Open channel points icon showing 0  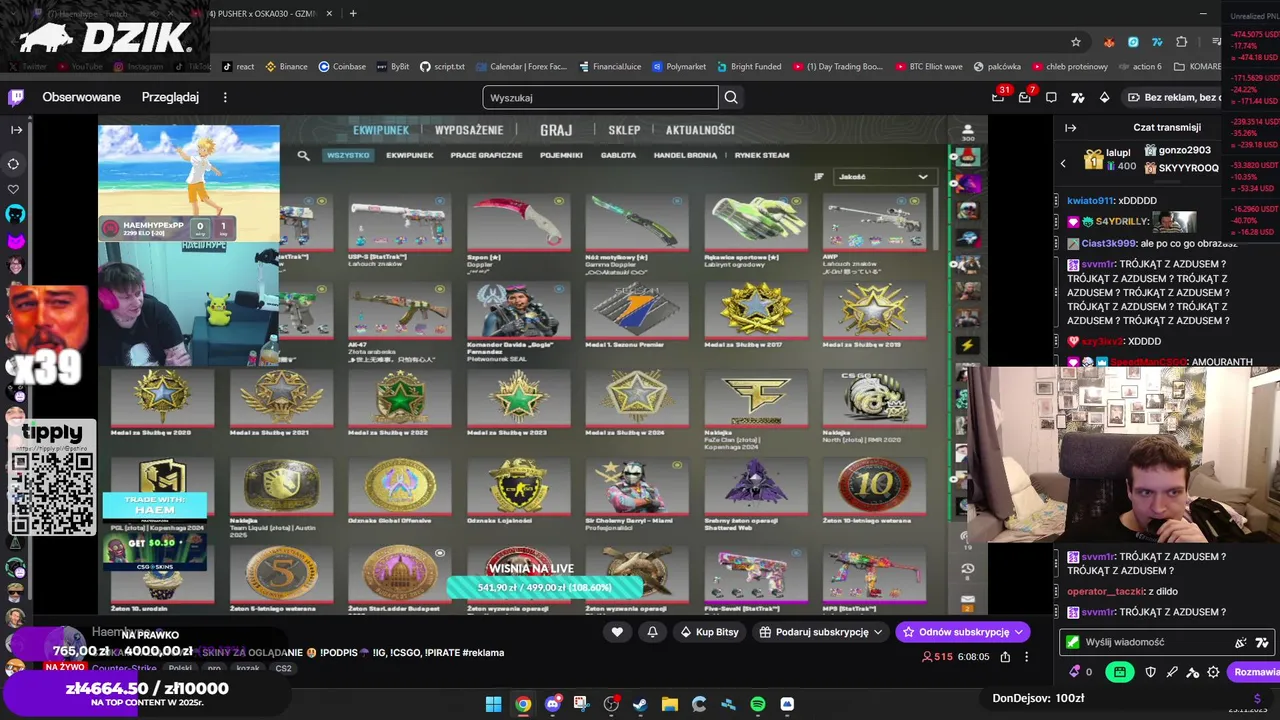pyautogui.click(x=1080, y=672)
